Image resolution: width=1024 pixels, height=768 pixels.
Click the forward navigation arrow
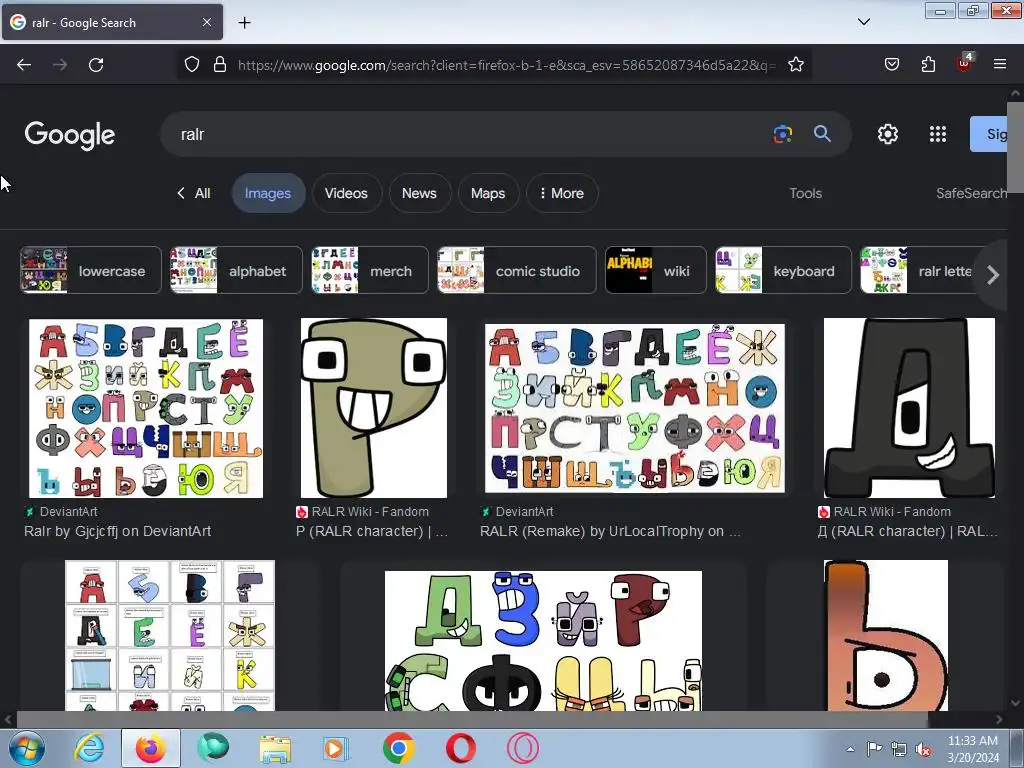tap(60, 65)
